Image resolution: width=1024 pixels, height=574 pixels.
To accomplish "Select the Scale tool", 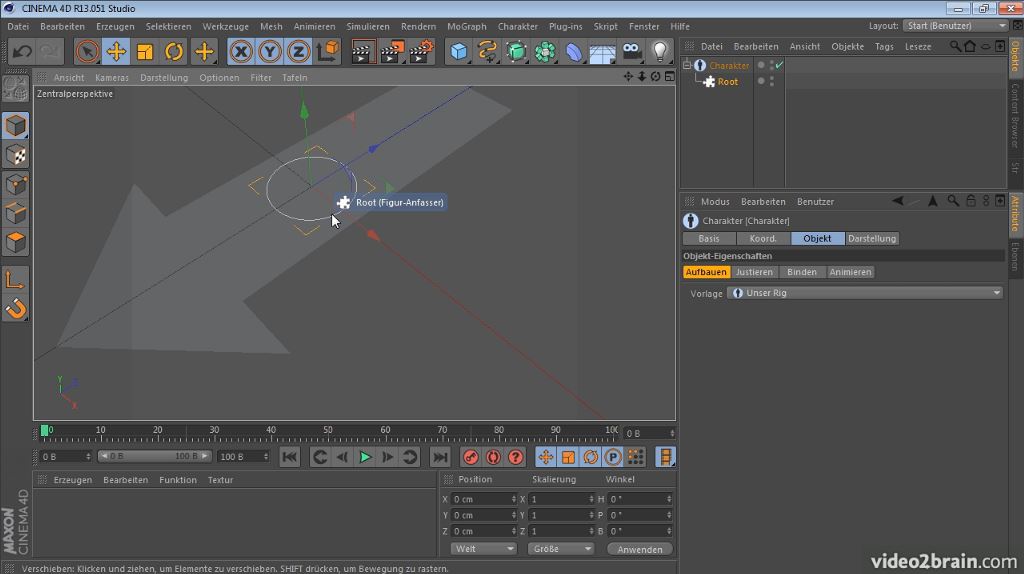I will [x=145, y=52].
